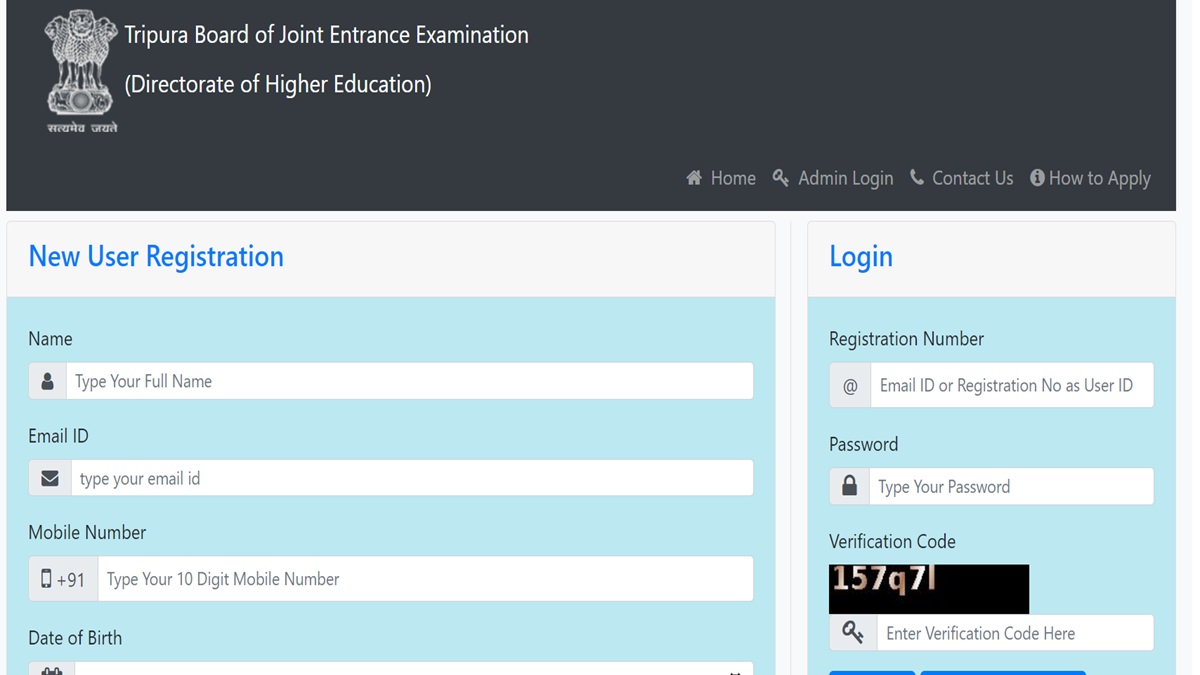Open the Admin Login page
The width and height of the screenshot is (1200, 675).
tap(845, 178)
